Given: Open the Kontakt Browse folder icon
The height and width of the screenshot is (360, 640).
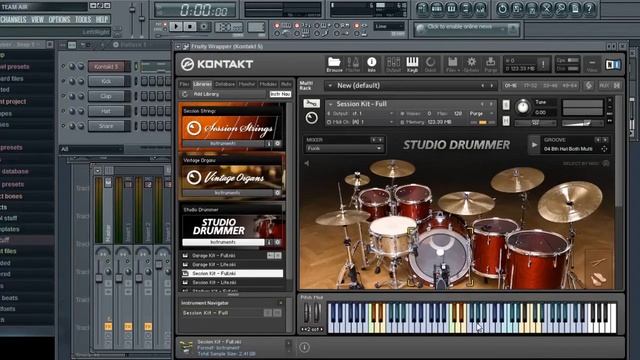Looking at the screenshot, I should pyautogui.click(x=334, y=64).
